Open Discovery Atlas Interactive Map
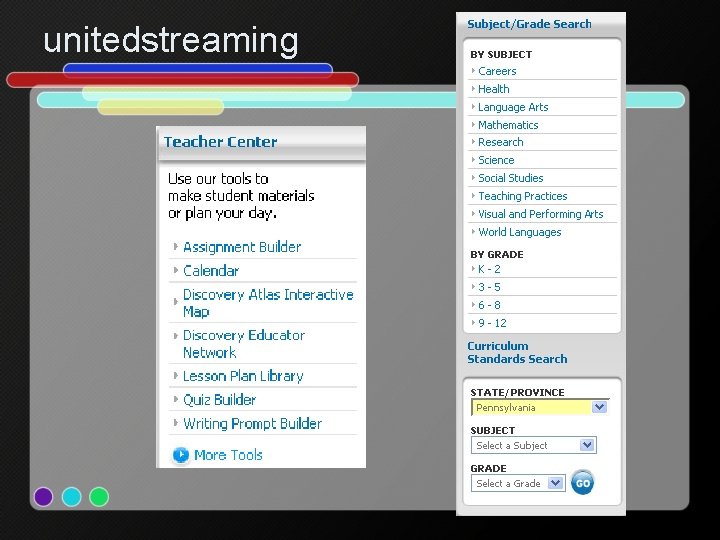 [268, 303]
